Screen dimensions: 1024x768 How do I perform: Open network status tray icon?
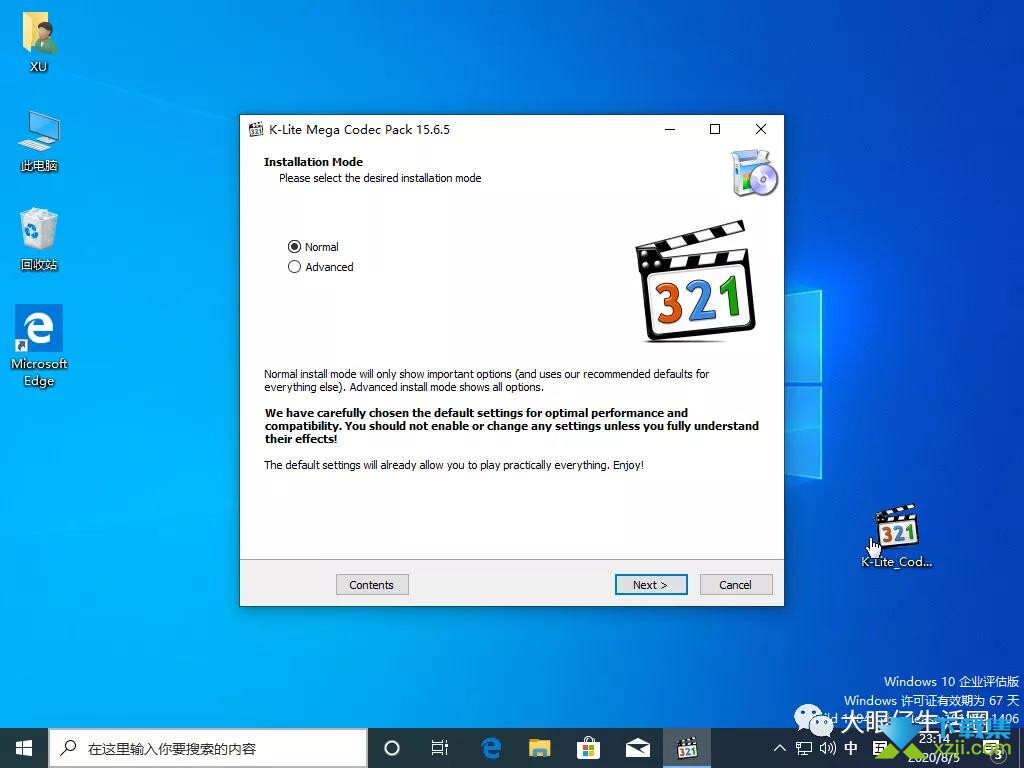pos(804,748)
